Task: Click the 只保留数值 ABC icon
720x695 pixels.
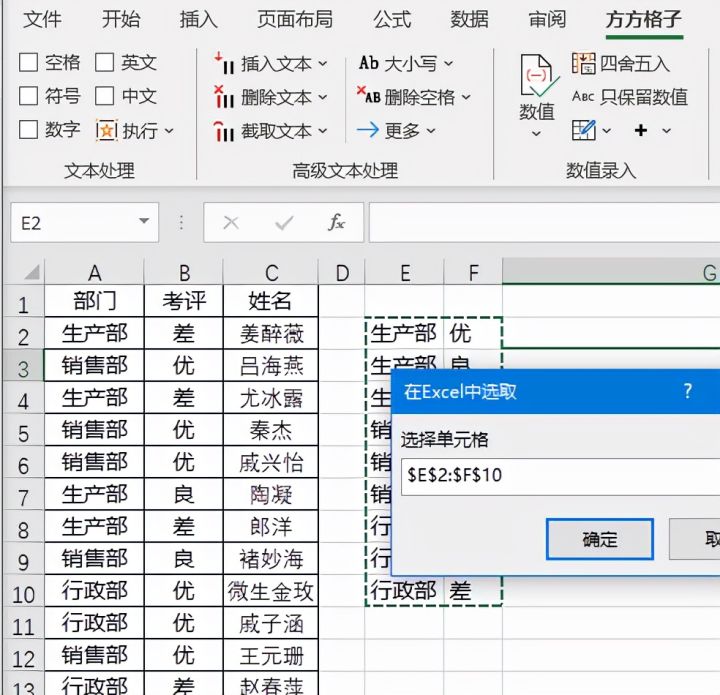Action: (584, 96)
